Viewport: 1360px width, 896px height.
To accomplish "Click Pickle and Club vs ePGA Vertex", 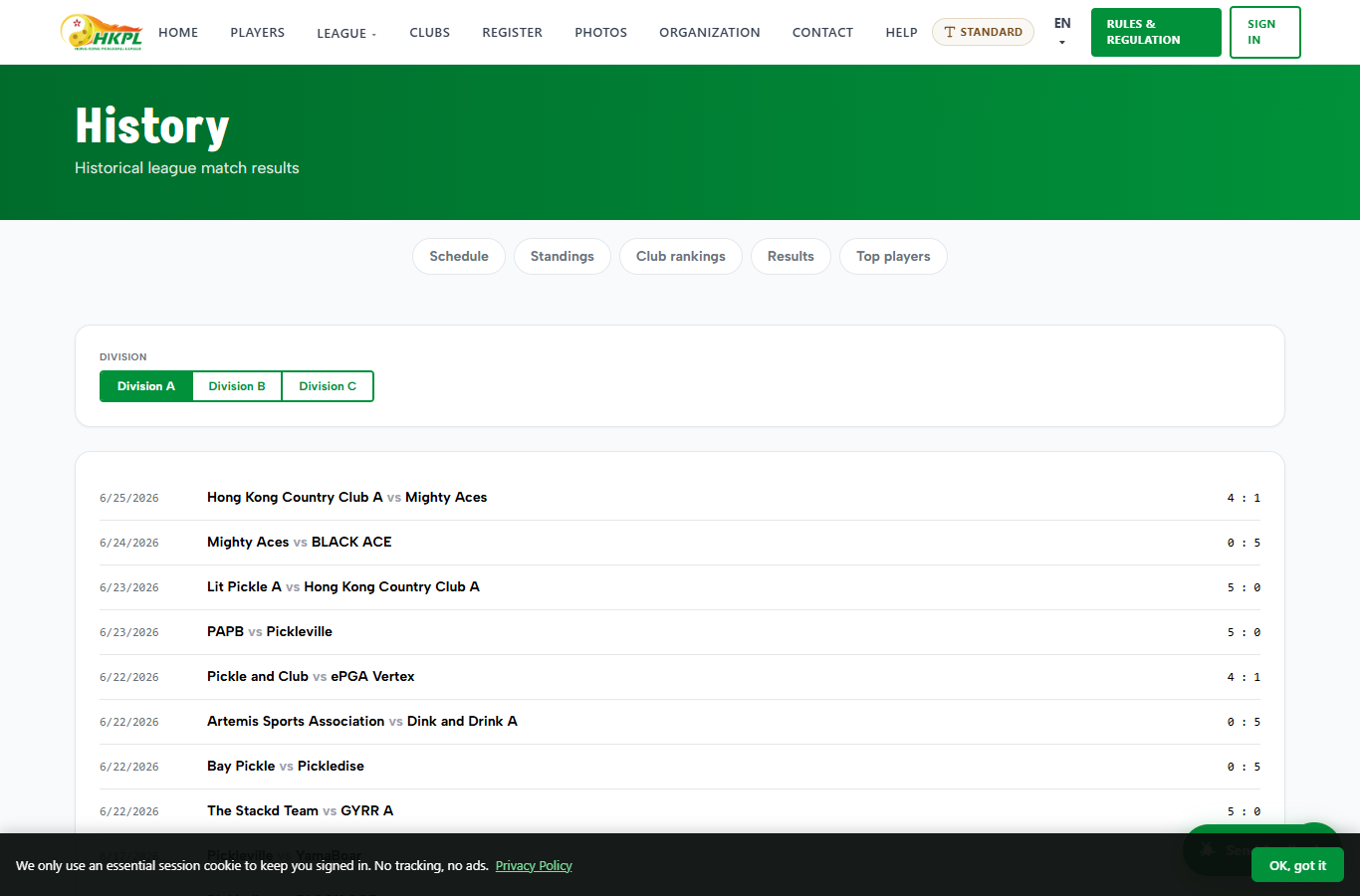I will click(x=311, y=677).
